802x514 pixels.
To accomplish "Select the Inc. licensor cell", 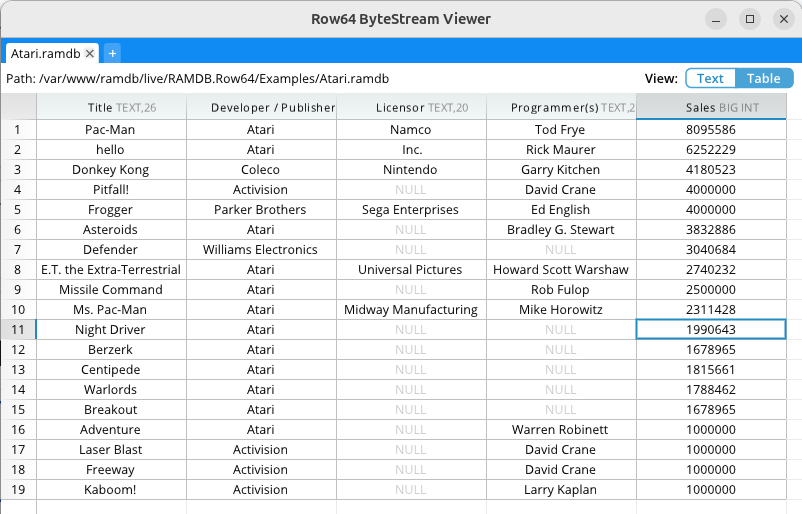I will click(x=411, y=149).
